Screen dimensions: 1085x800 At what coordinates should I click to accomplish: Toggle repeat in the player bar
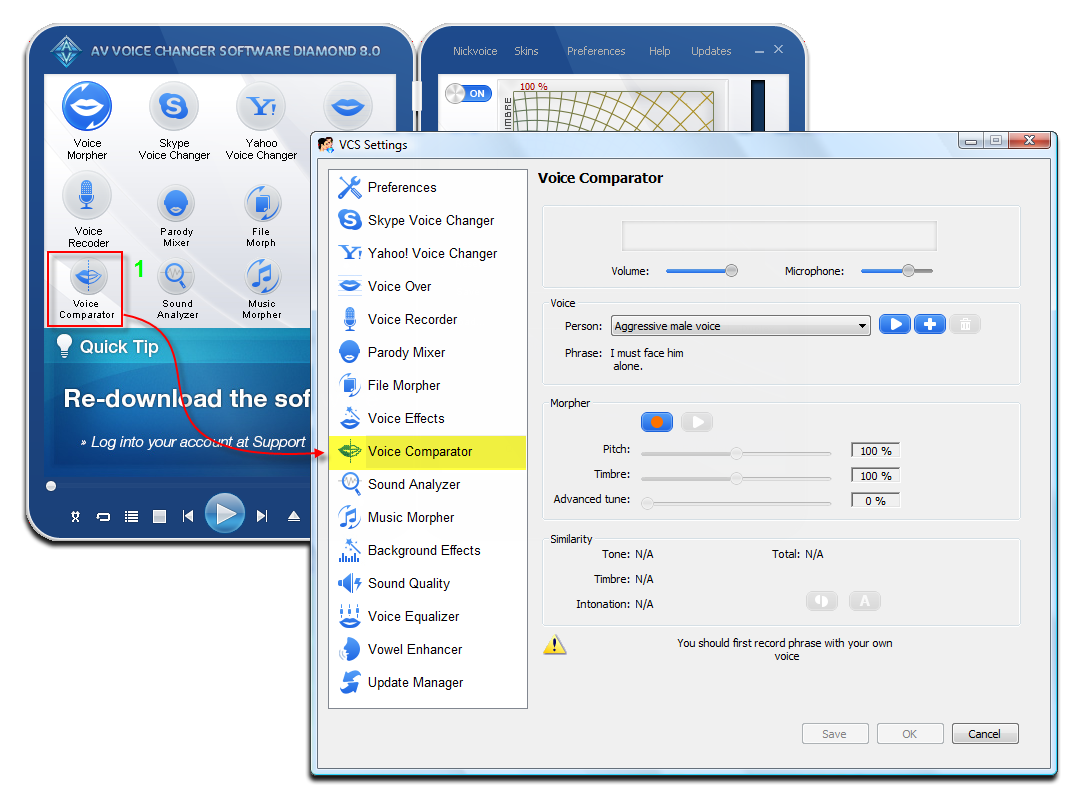[103, 516]
